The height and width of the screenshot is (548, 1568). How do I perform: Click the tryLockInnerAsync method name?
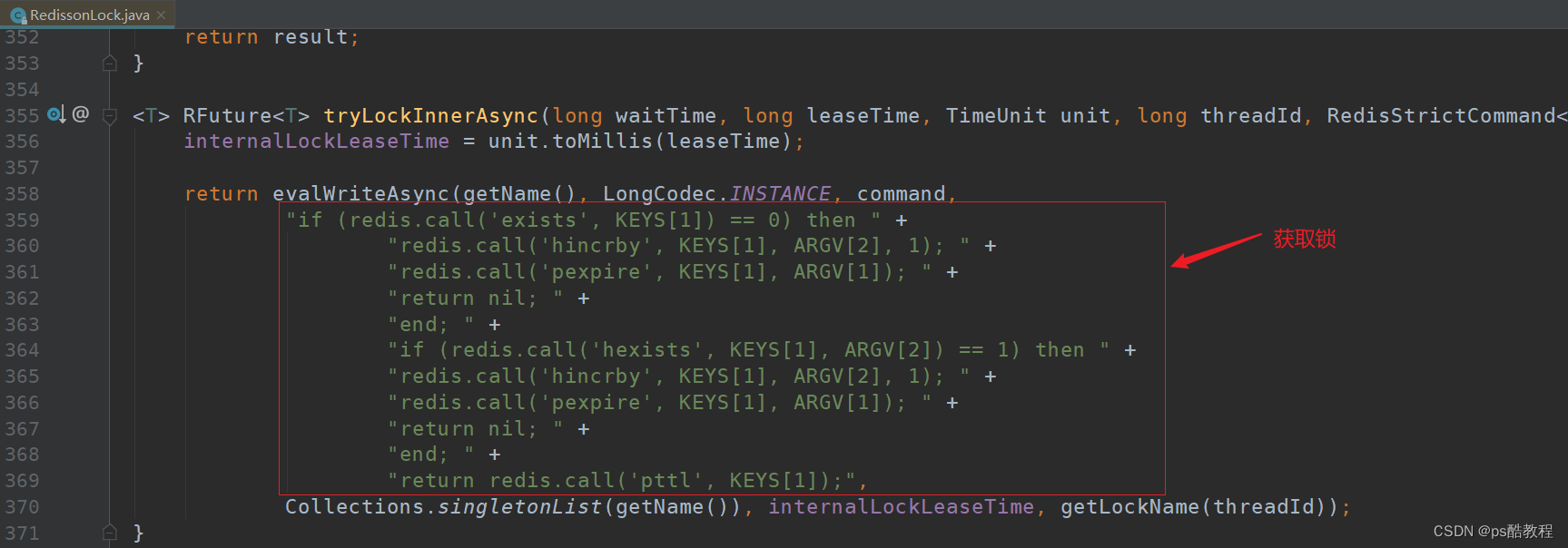click(431, 116)
